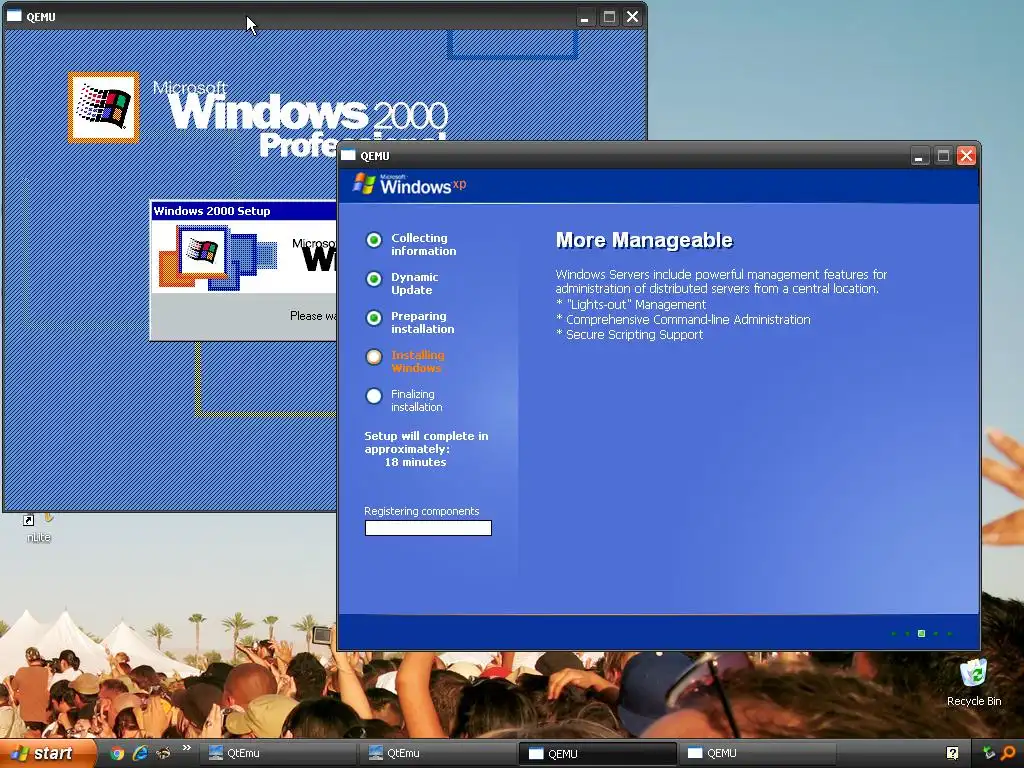Select the non-highlighted QEMU taskbar button
Image resolution: width=1024 pixels, height=768 pixels.
[757, 753]
